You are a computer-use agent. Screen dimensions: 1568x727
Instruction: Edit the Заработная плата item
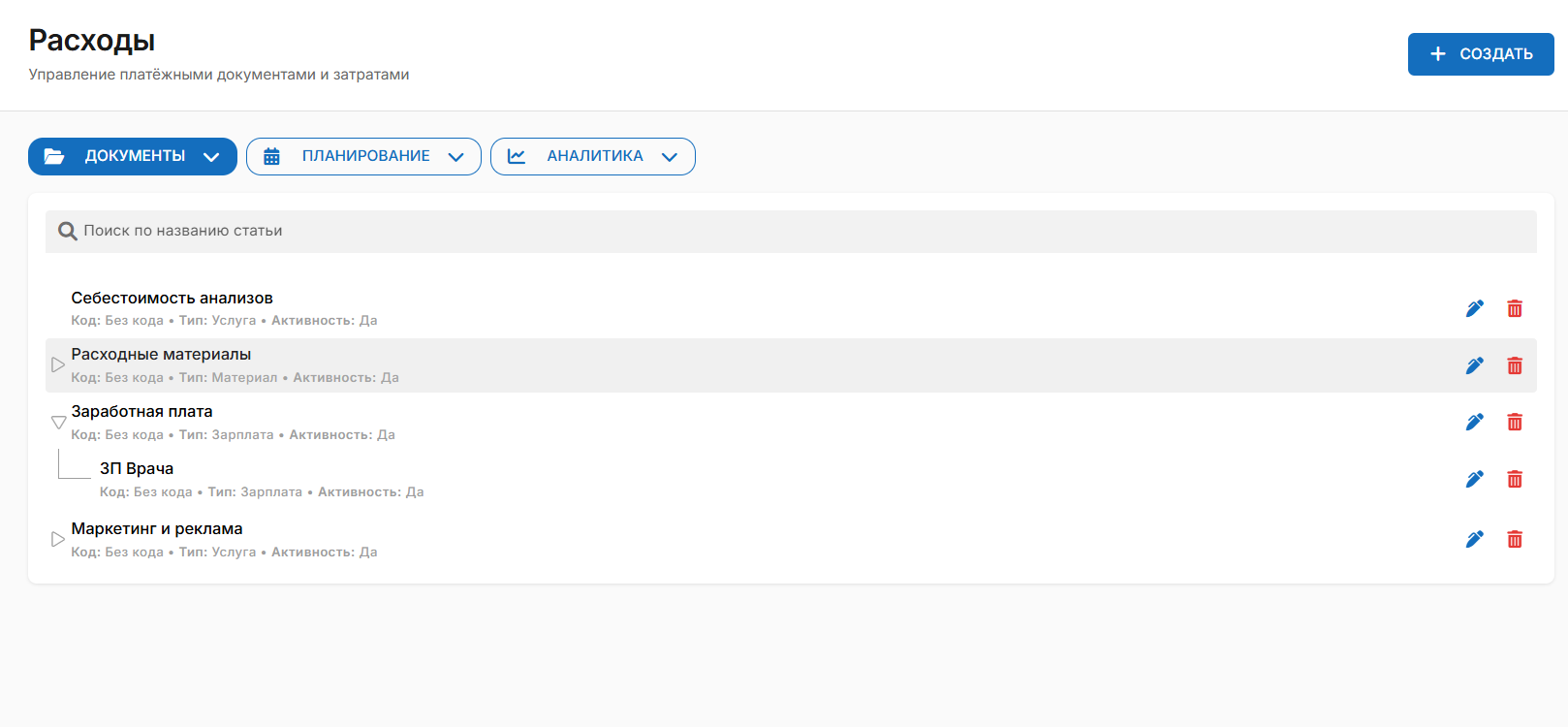(1474, 422)
